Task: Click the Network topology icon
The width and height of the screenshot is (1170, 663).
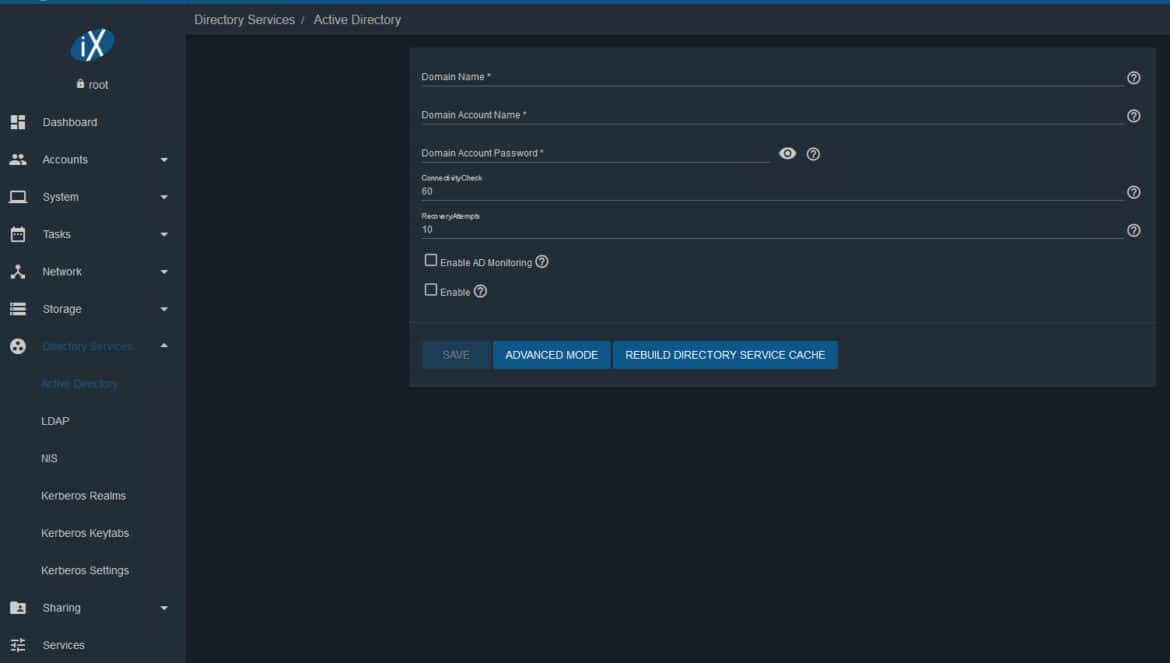Action: pyautogui.click(x=18, y=271)
